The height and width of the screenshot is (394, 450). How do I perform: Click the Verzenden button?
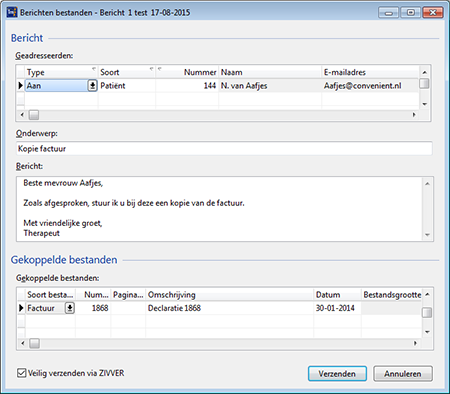337,374
